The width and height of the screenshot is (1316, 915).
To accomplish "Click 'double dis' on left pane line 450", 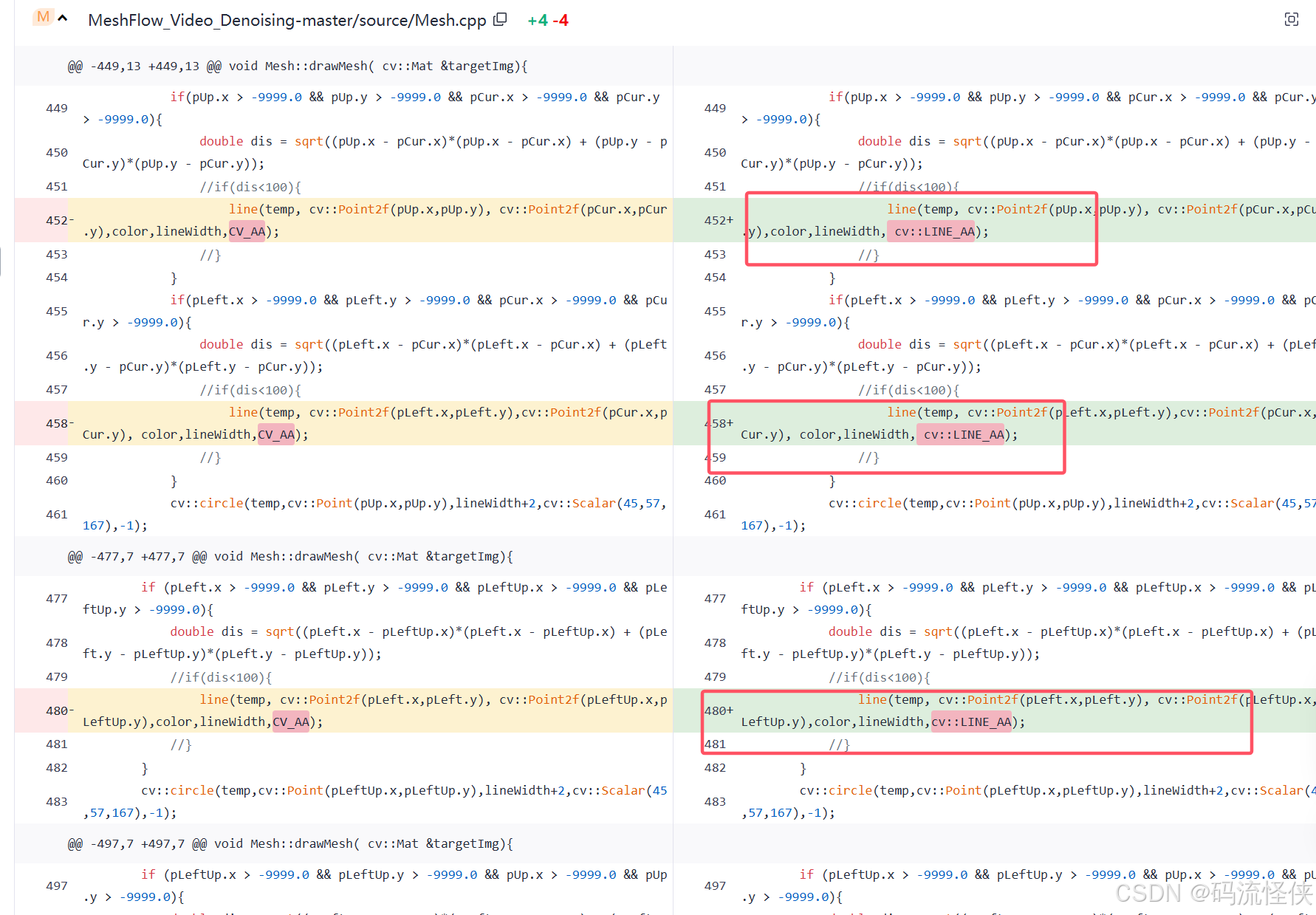I will [236, 141].
